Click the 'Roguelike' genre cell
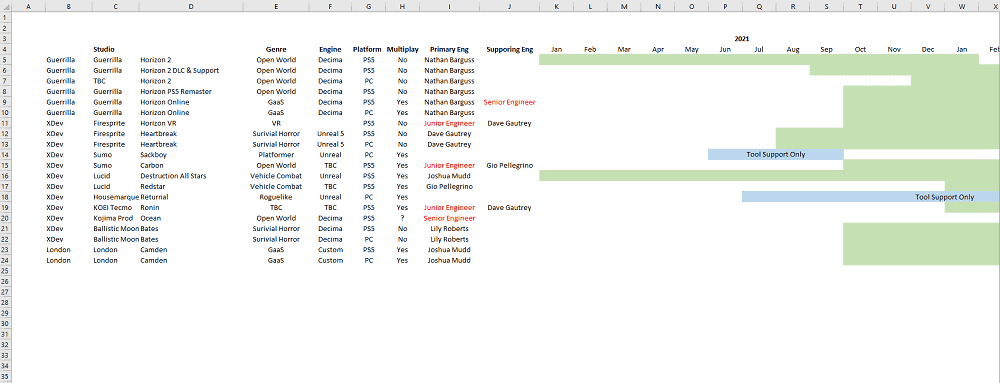This screenshot has height=383, width=1000. 276,197
